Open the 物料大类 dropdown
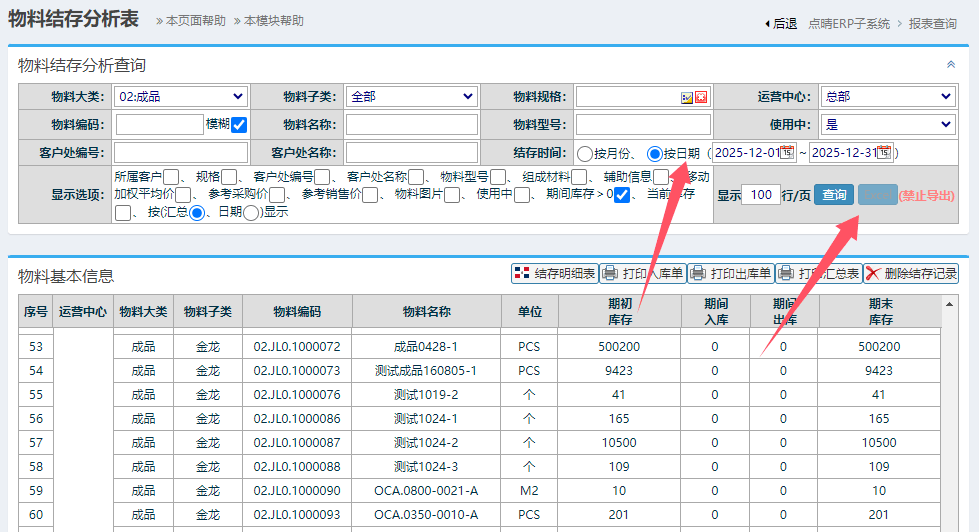979x532 pixels. click(181, 97)
